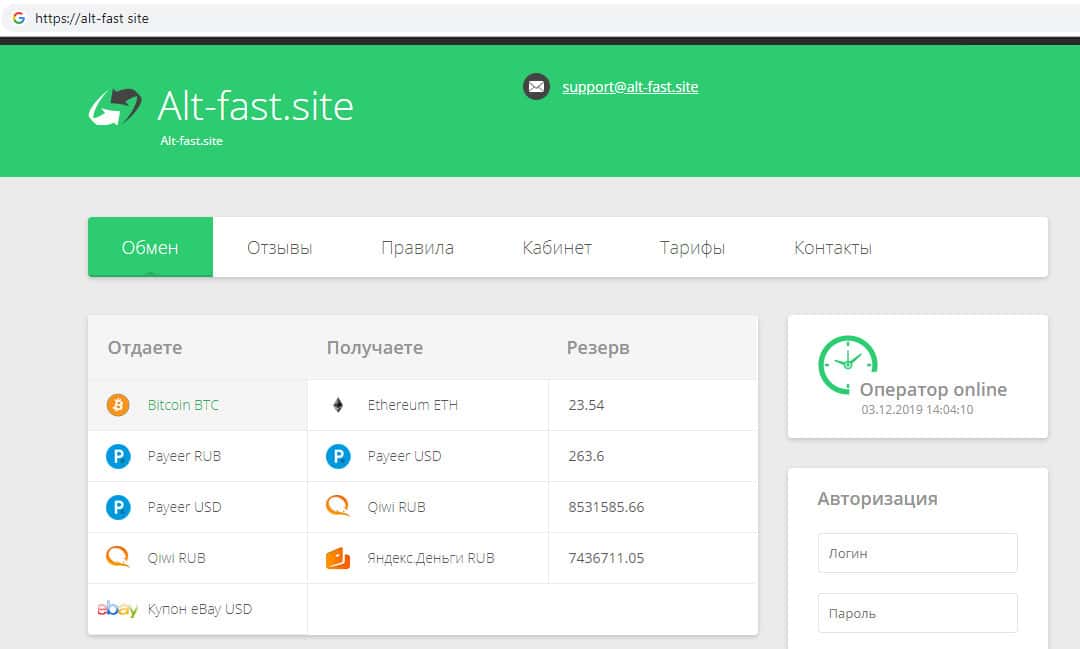Choose Ethereum ETH to receive
This screenshot has height=649, width=1080.
click(413, 405)
